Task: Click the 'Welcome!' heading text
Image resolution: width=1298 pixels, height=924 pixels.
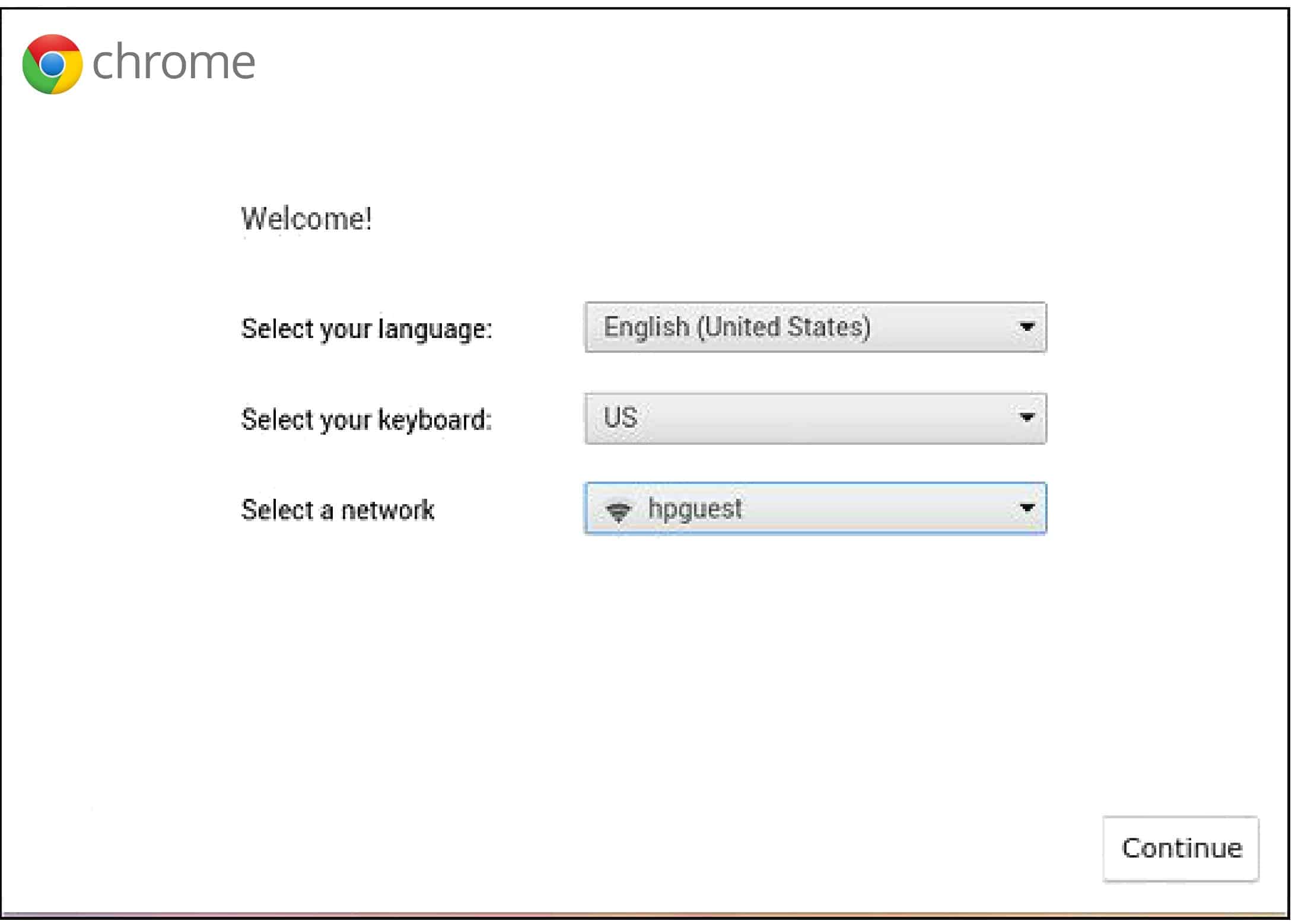Action: 307,219
